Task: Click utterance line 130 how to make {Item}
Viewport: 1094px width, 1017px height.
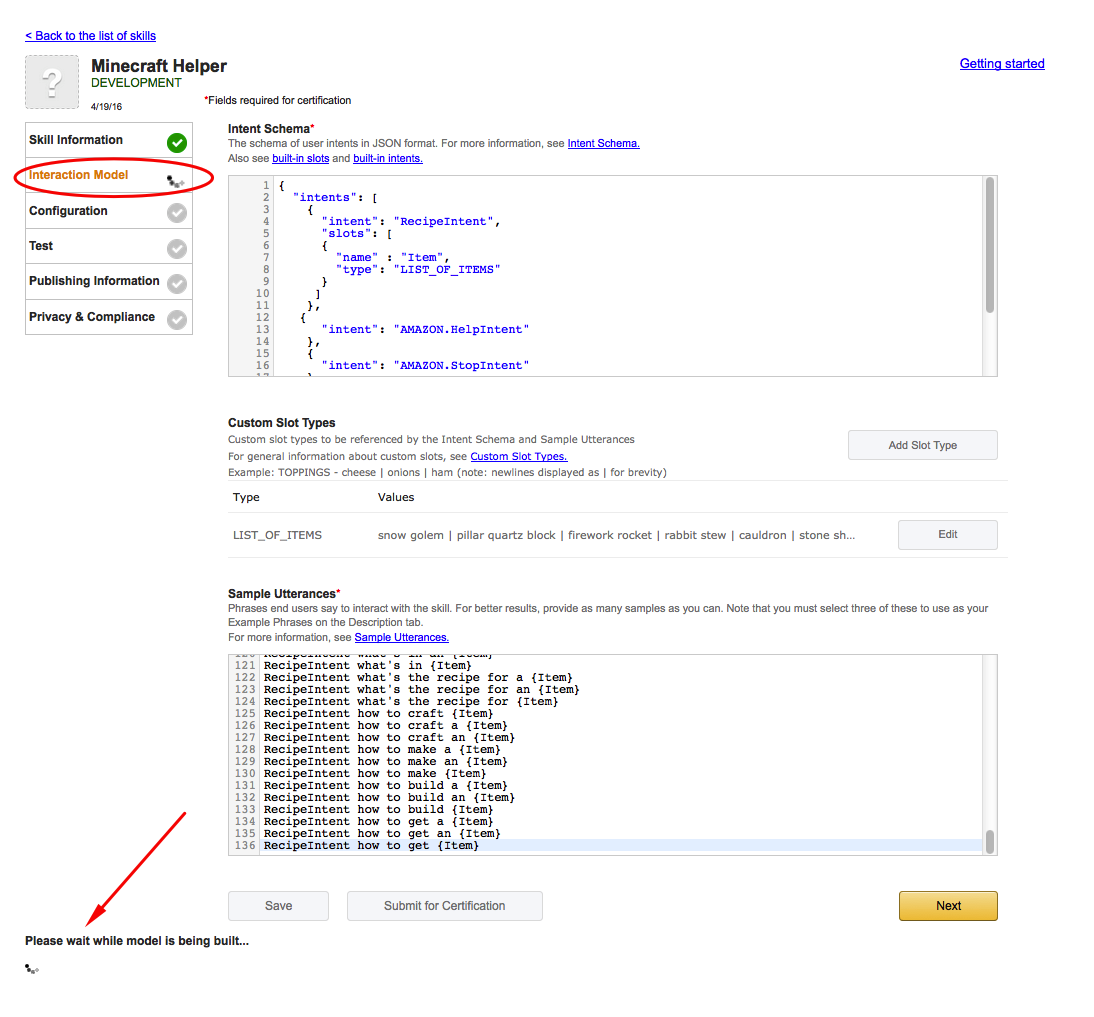Action: (x=375, y=774)
